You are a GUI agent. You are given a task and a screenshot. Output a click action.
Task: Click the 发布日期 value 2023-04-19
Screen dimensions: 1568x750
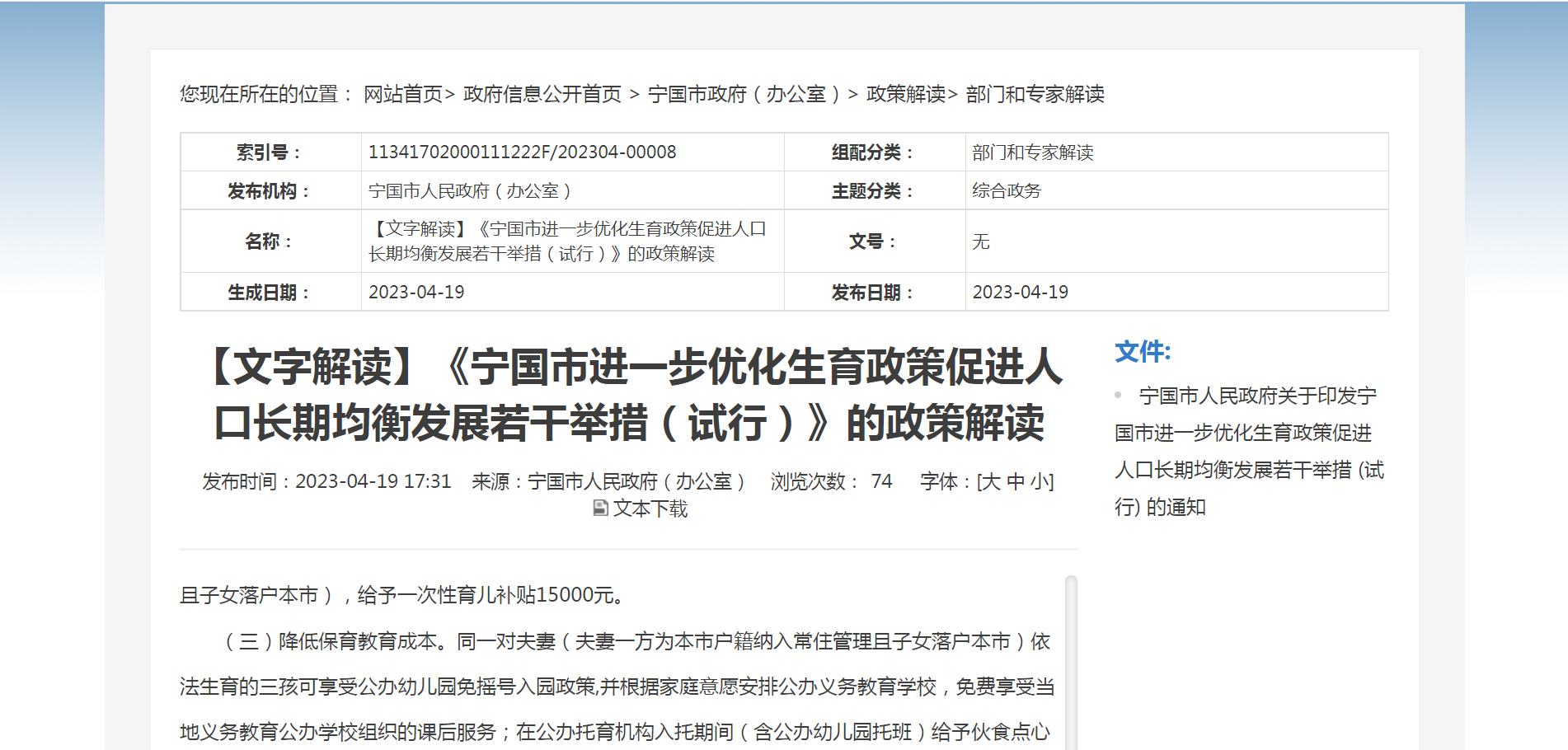pyautogui.click(x=1020, y=293)
